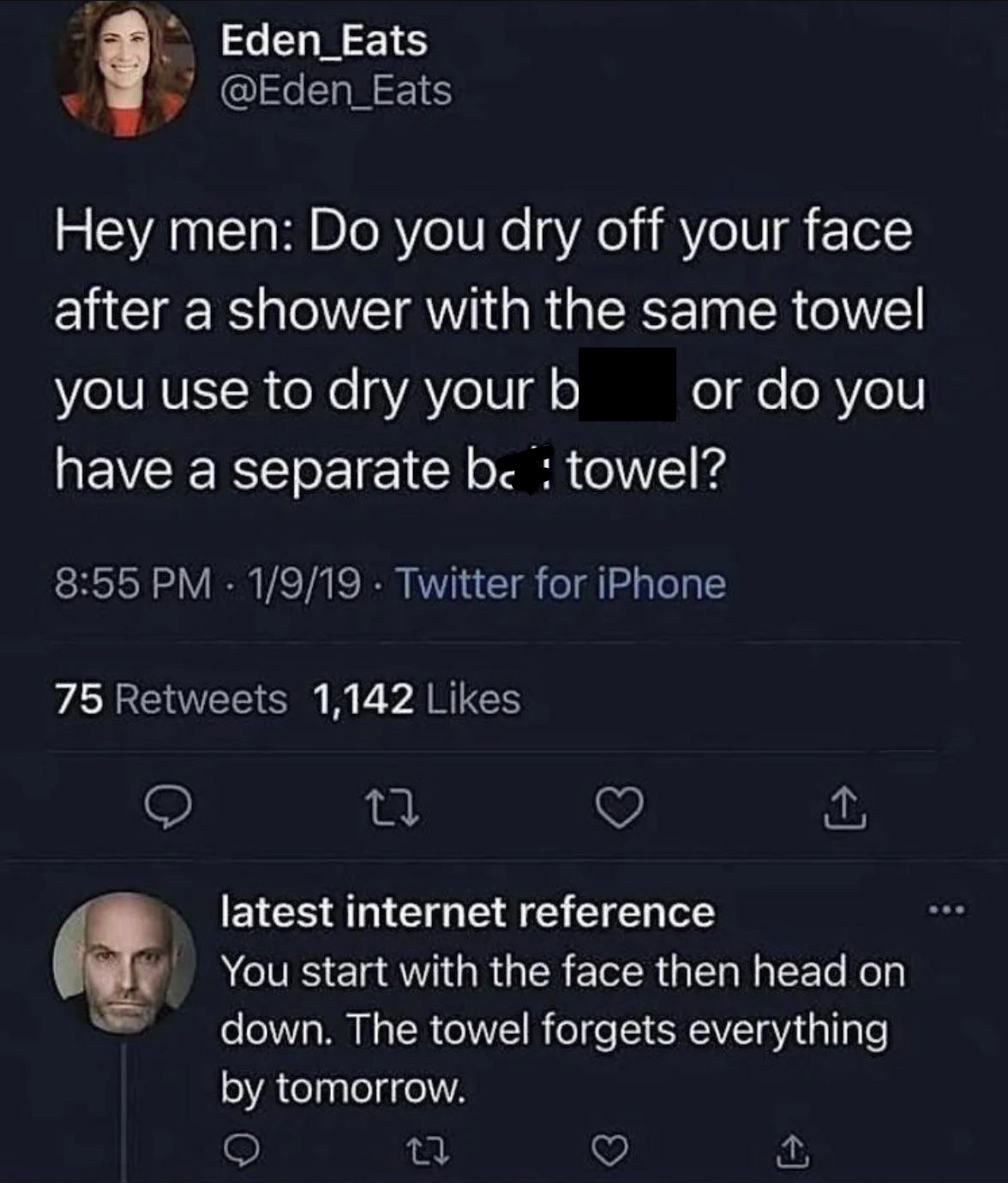1008x1183 pixels.
Task: Open the three-dot menu on the reply
Action: (x=946, y=910)
